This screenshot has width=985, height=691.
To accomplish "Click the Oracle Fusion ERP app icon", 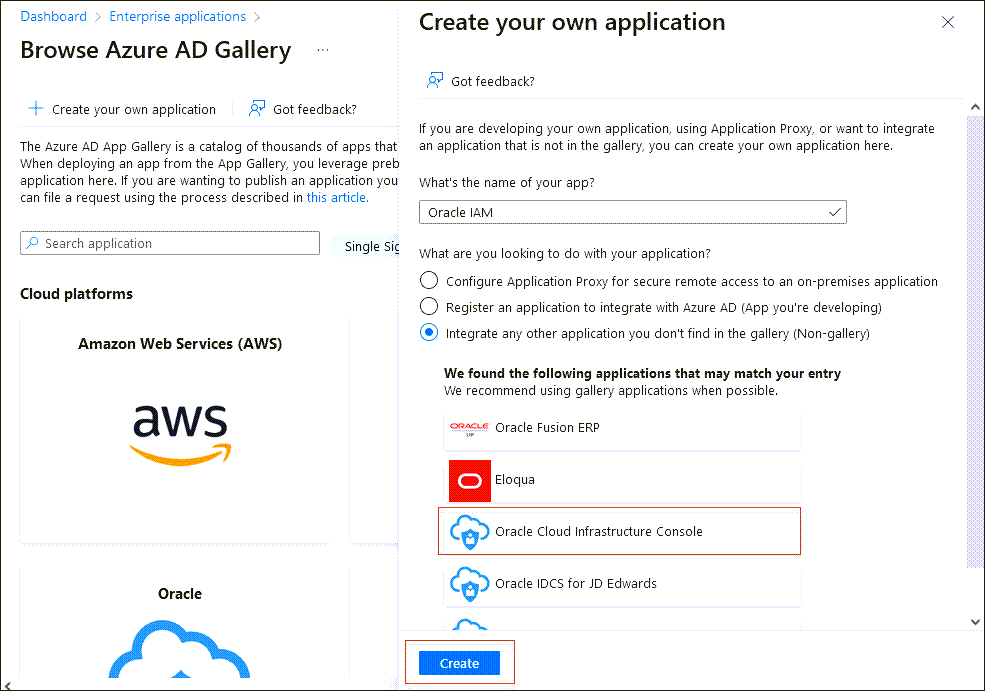I will pyautogui.click(x=470, y=425).
